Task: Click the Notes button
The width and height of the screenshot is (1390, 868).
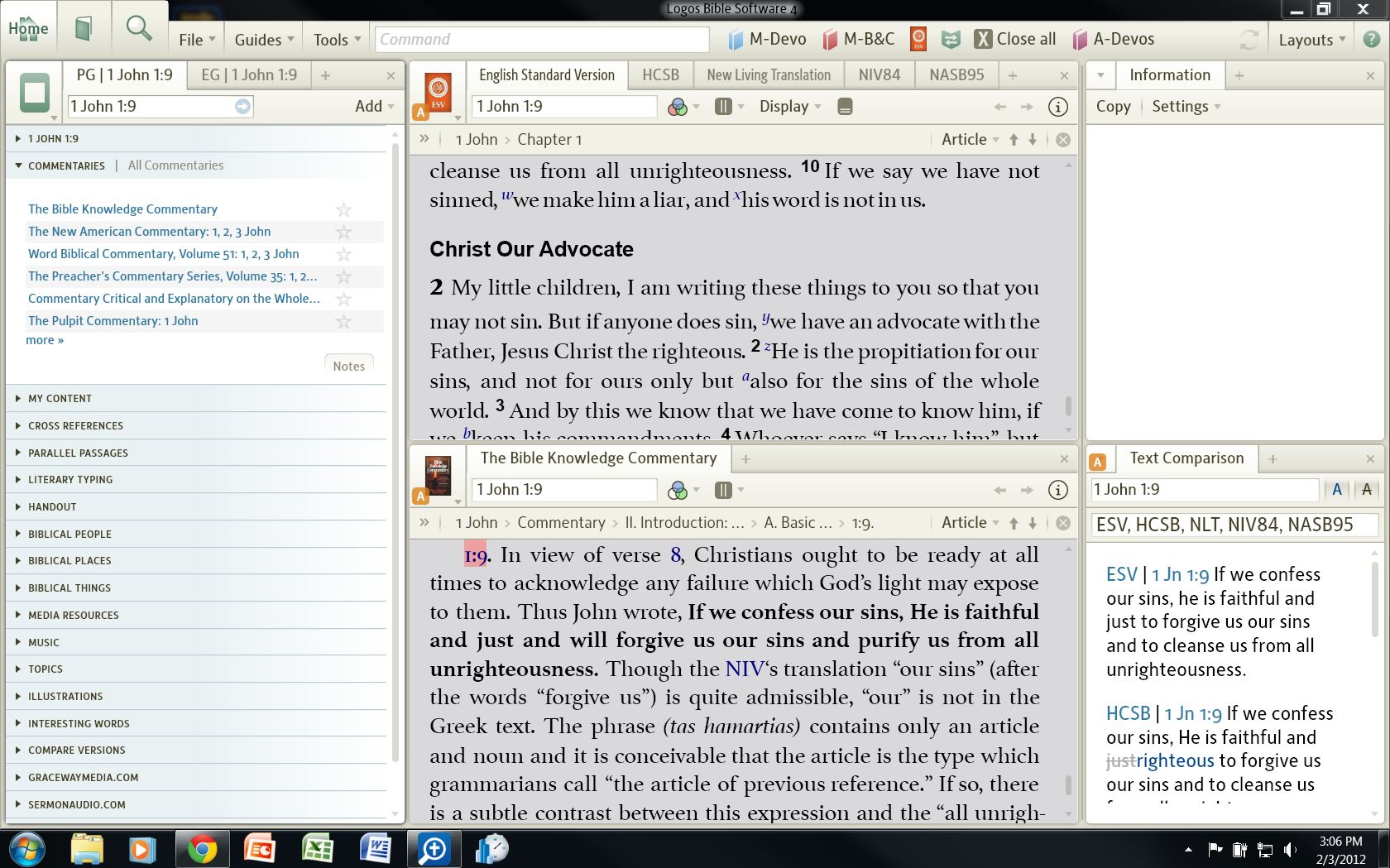Action: (348, 367)
